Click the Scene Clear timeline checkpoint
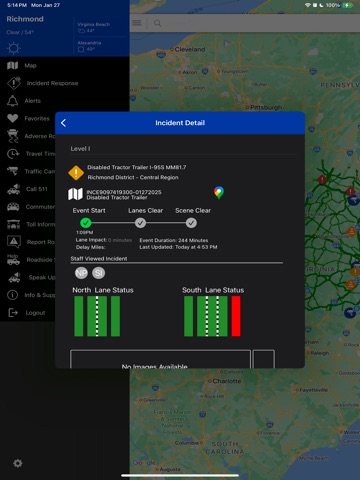Image resolution: width=360 pixels, height=480 pixels. [191, 223]
